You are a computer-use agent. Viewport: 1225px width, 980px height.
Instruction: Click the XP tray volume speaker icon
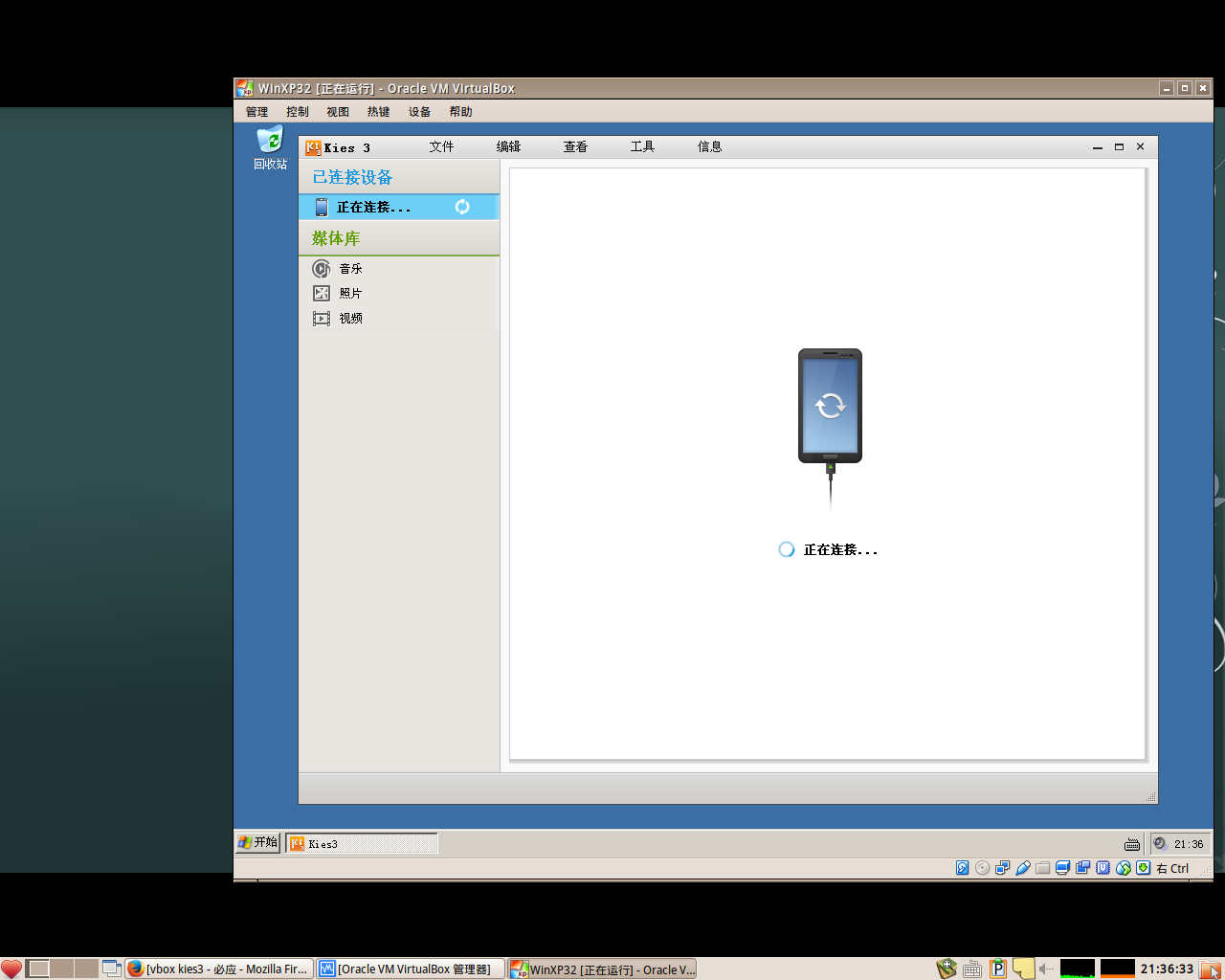[x=1160, y=843]
